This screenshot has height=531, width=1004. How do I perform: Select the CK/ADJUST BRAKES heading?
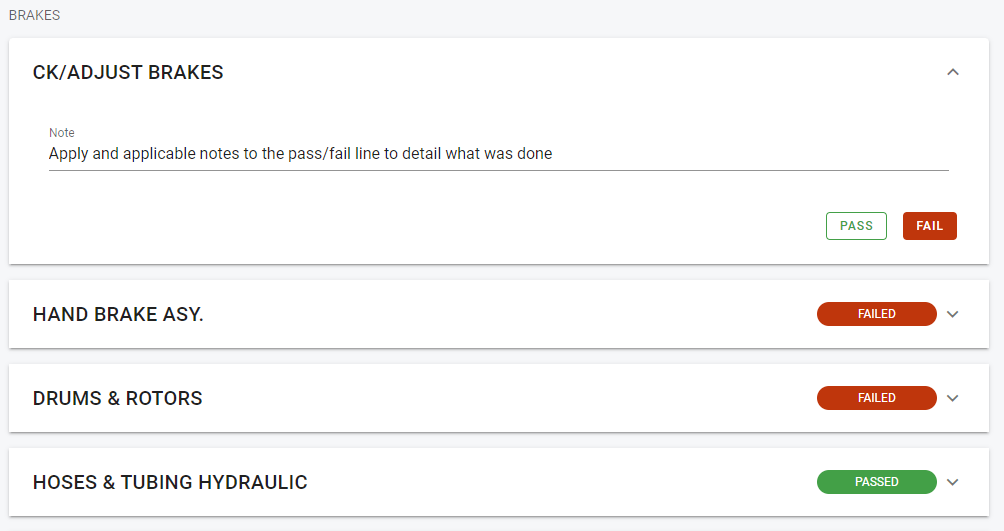pos(128,72)
